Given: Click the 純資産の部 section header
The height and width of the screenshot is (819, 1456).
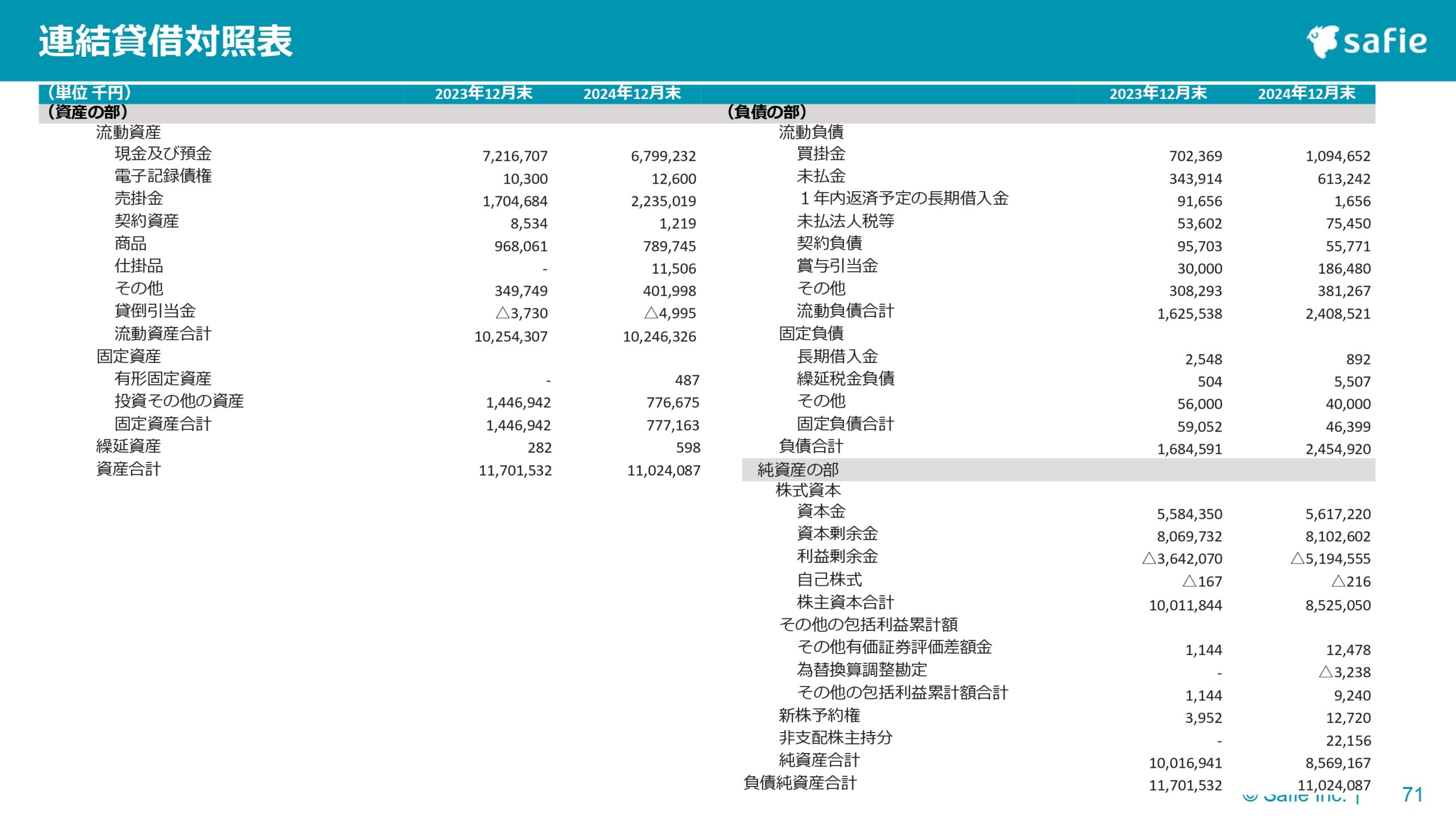Looking at the screenshot, I should click(x=798, y=470).
